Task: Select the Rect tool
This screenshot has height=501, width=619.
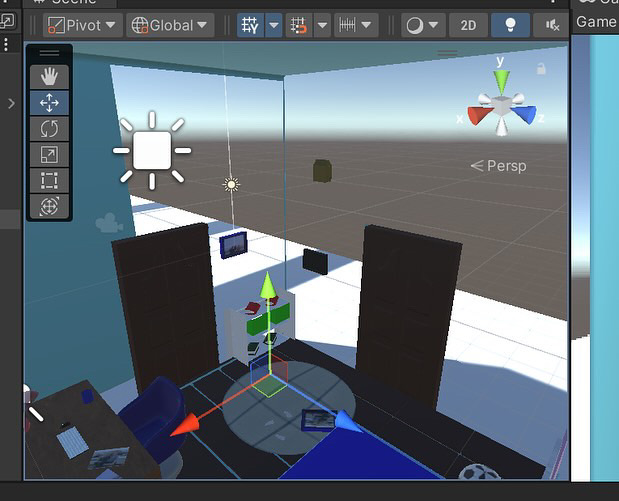Action: tap(49, 180)
